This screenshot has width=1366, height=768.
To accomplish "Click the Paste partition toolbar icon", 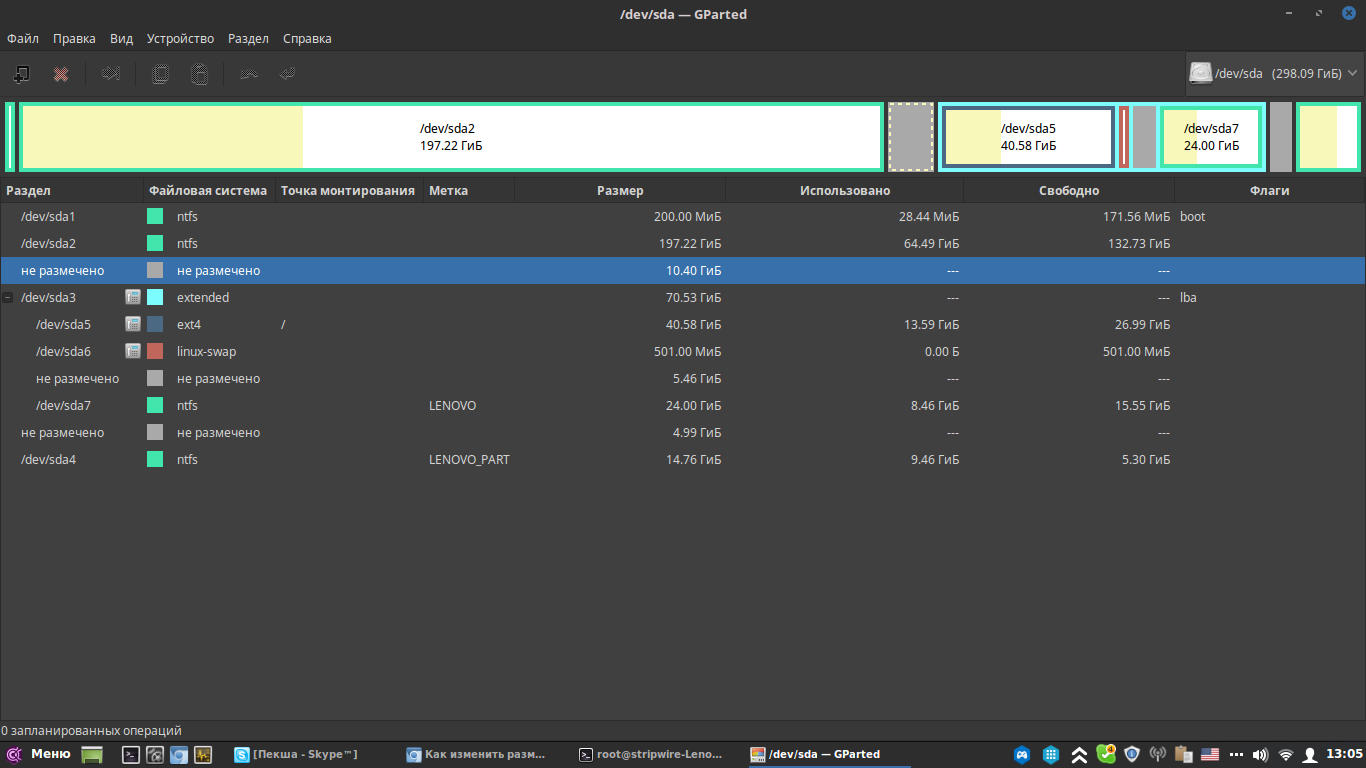I will 200,74.
